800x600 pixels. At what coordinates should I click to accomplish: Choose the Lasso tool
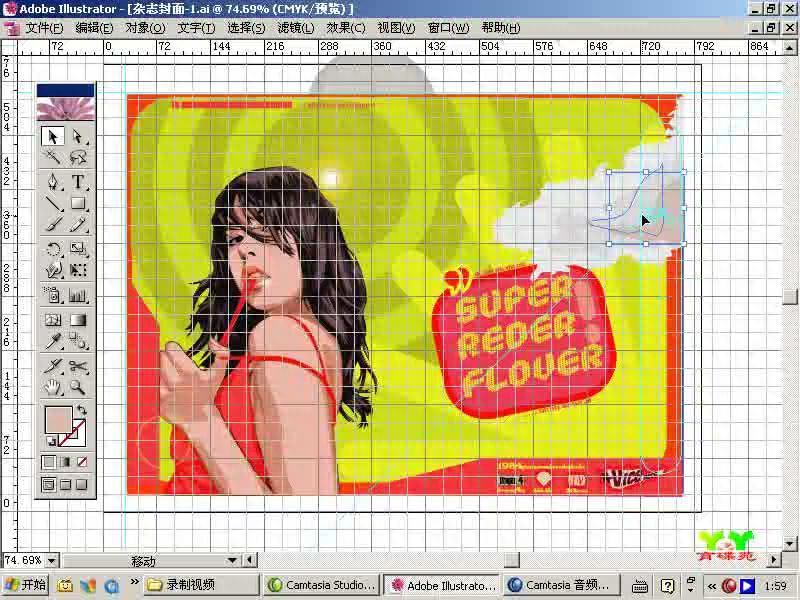click(x=78, y=157)
